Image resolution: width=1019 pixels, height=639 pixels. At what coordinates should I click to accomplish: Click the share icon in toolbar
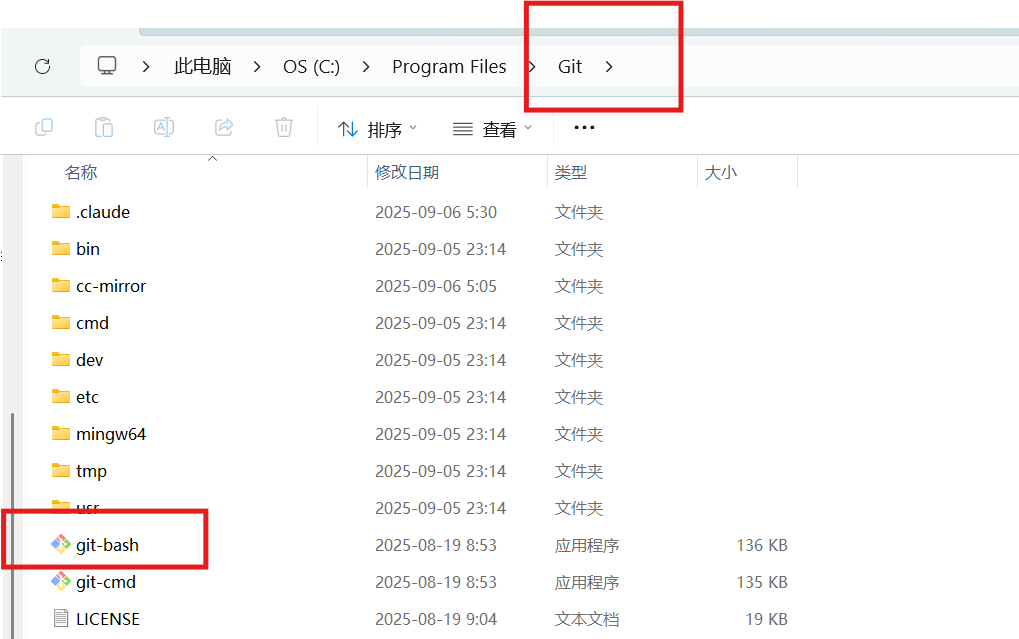click(224, 127)
